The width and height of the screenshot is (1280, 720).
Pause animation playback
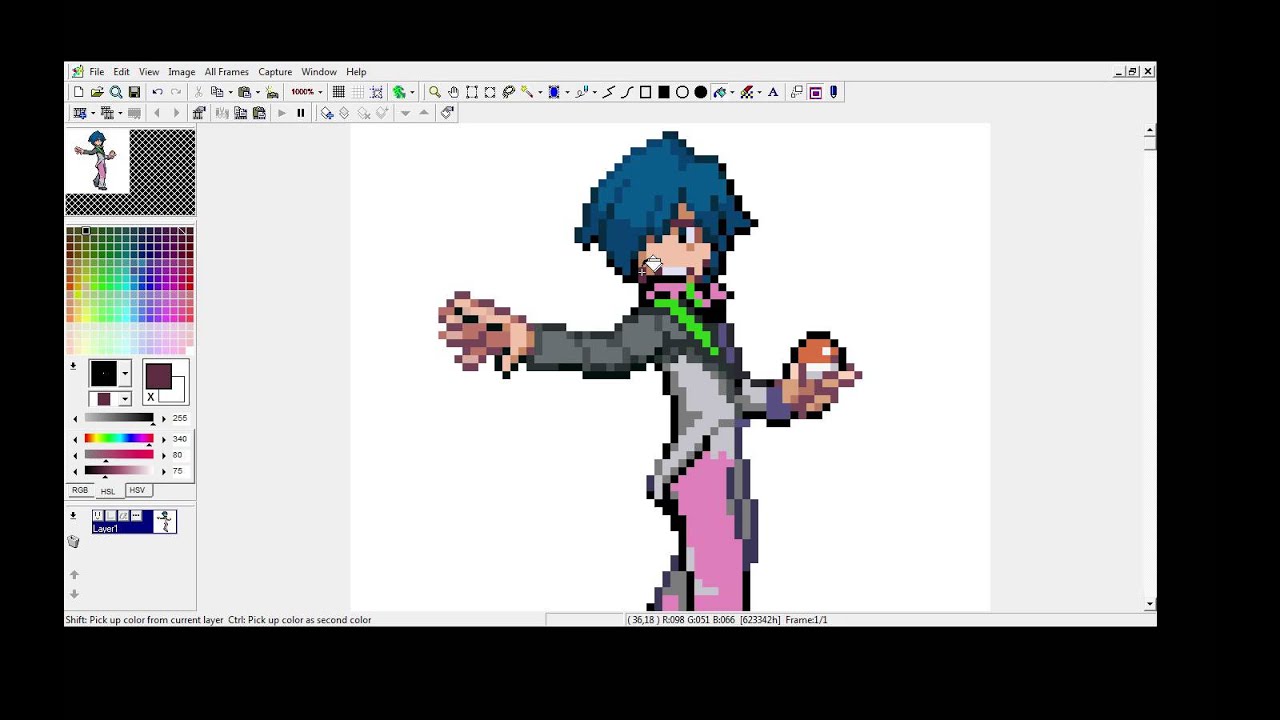301,113
